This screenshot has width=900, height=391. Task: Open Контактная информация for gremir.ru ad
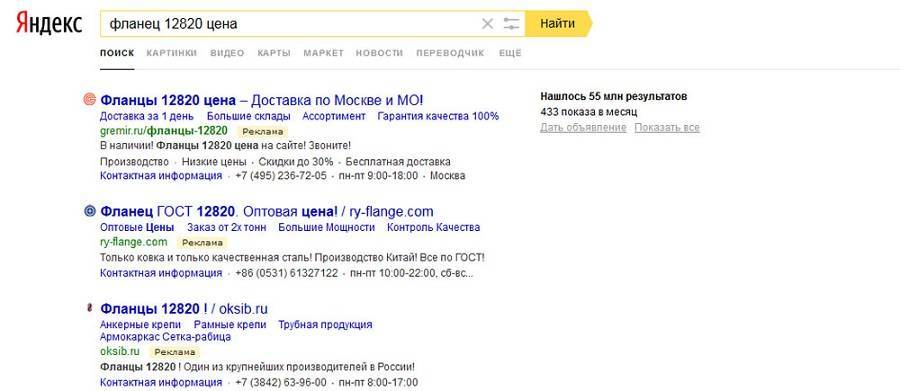coord(161,176)
